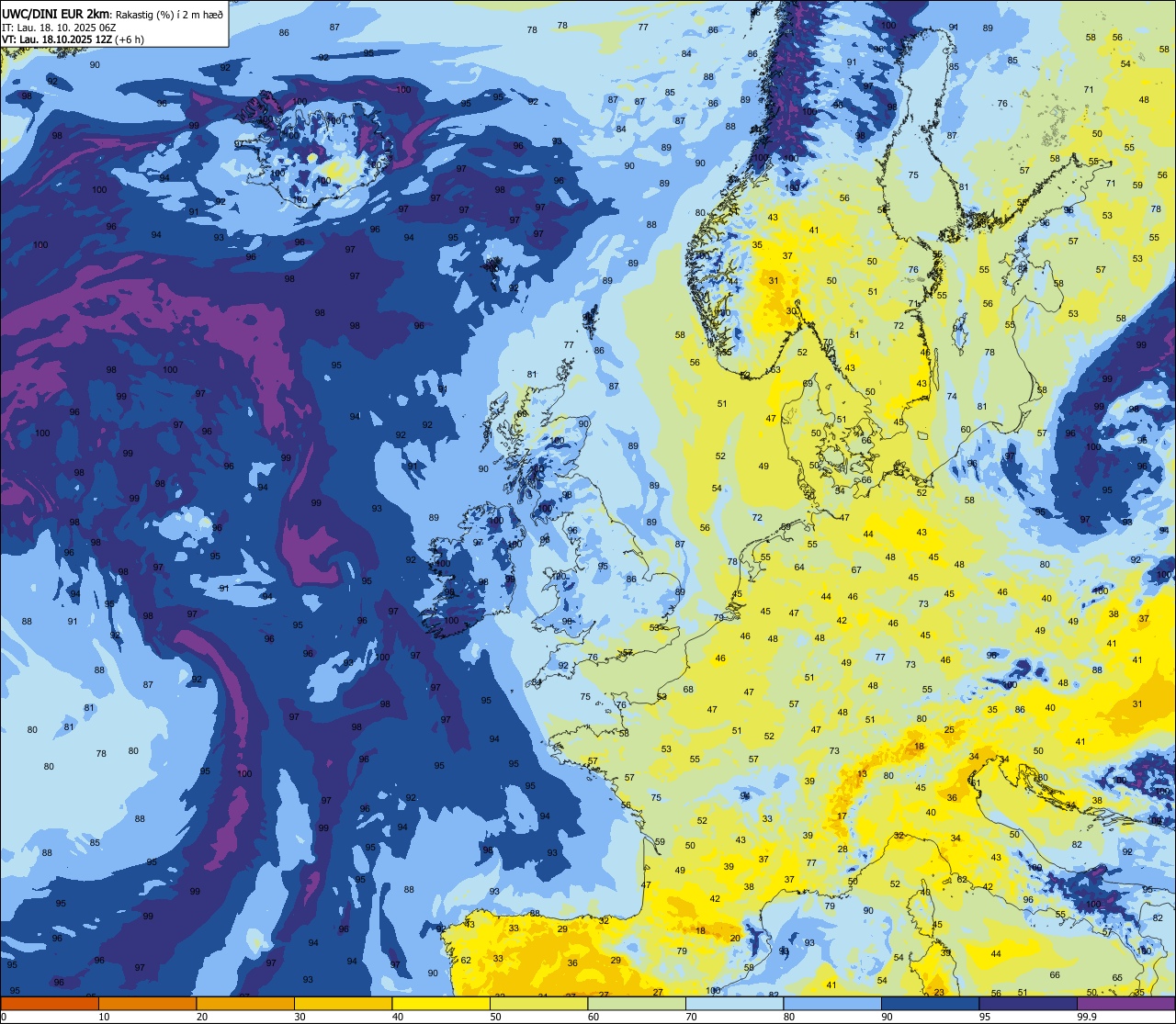Click the humidity value '13' over the Alps
The width and height of the screenshot is (1176, 1024).
click(862, 774)
